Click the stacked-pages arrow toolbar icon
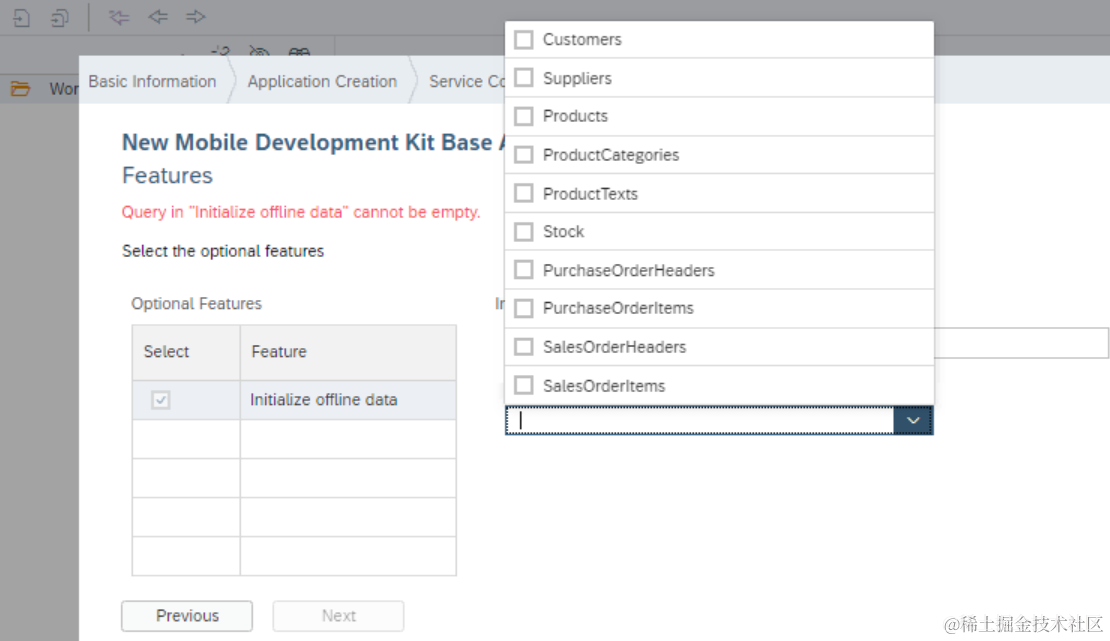The width and height of the screenshot is (1110, 641). pyautogui.click(x=61, y=17)
